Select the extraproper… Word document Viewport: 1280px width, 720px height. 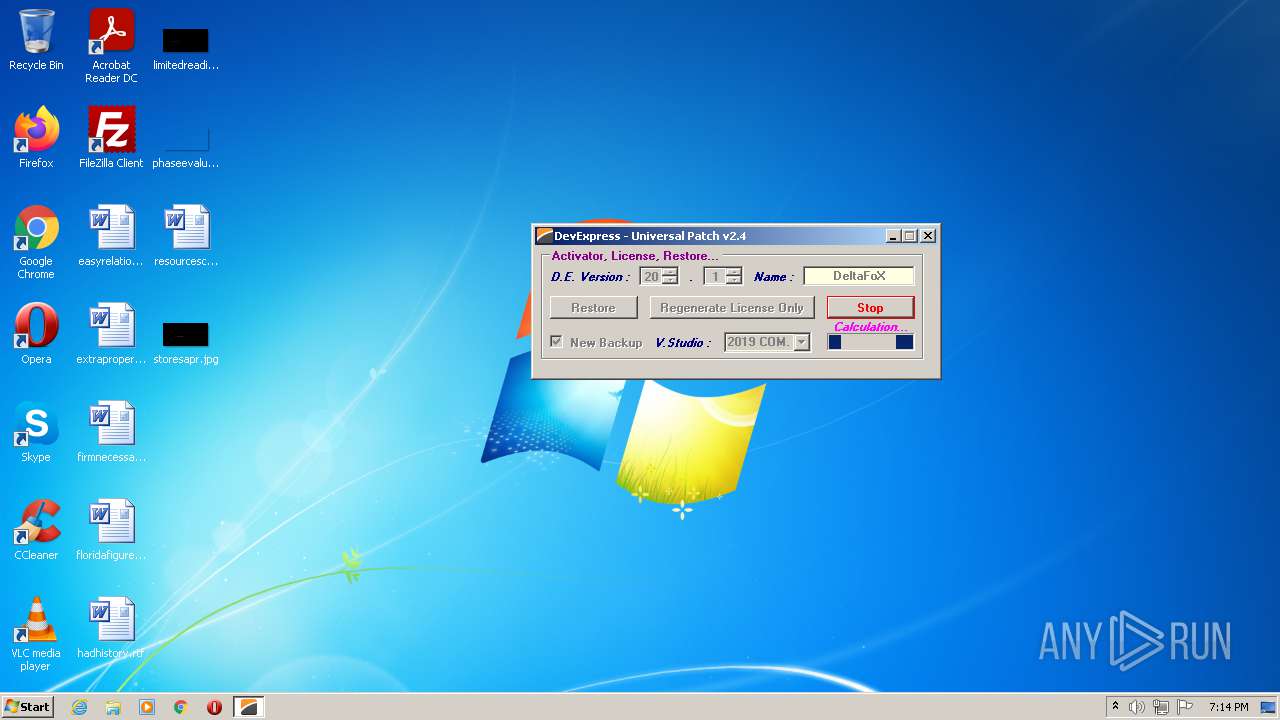click(111, 334)
